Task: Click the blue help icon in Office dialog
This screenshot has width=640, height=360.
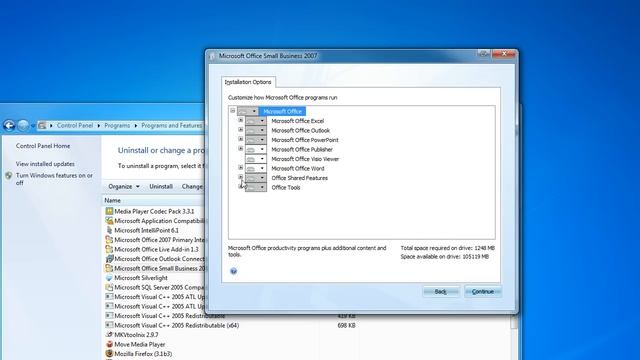Action: coord(233,271)
